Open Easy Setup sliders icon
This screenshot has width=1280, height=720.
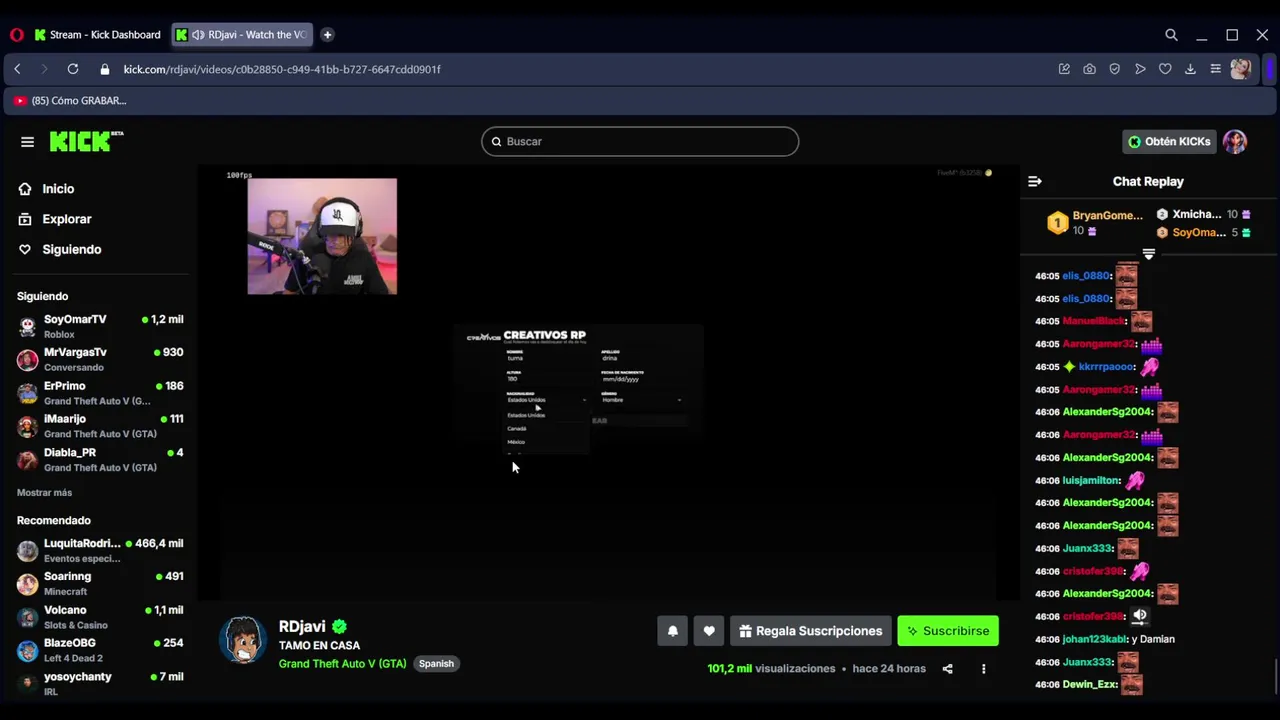[1215, 69]
